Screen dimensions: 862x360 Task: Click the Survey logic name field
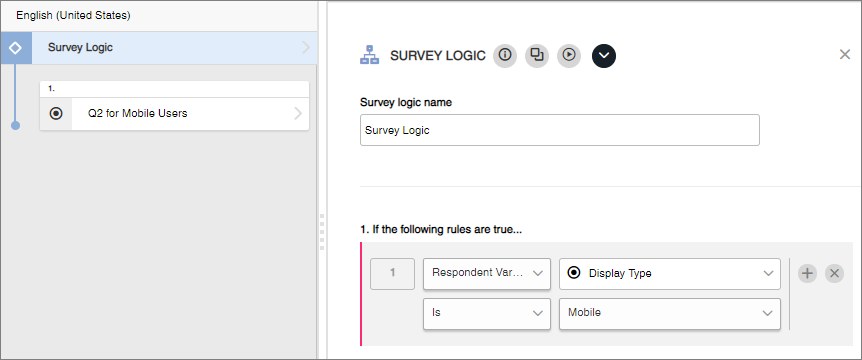(x=560, y=130)
